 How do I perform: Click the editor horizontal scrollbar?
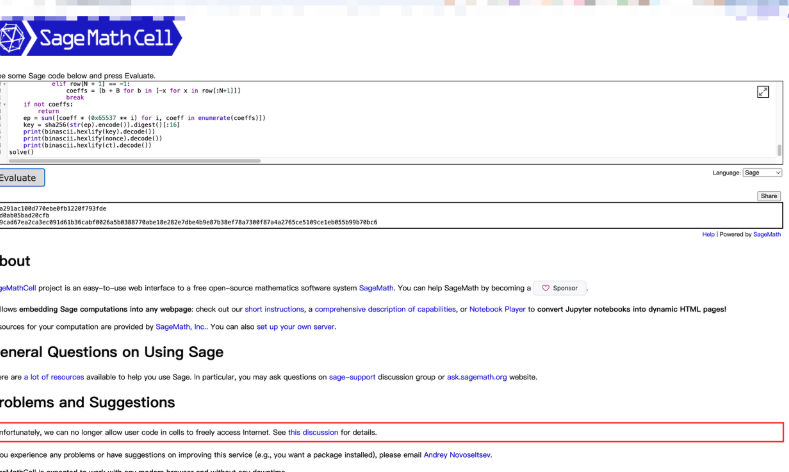[x=130, y=160]
